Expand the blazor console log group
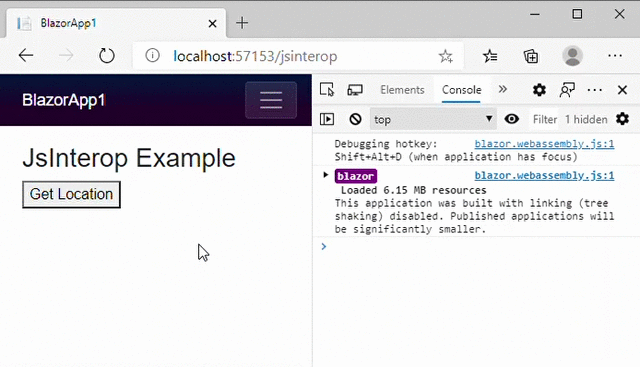This screenshot has width=640, height=367. point(325,175)
